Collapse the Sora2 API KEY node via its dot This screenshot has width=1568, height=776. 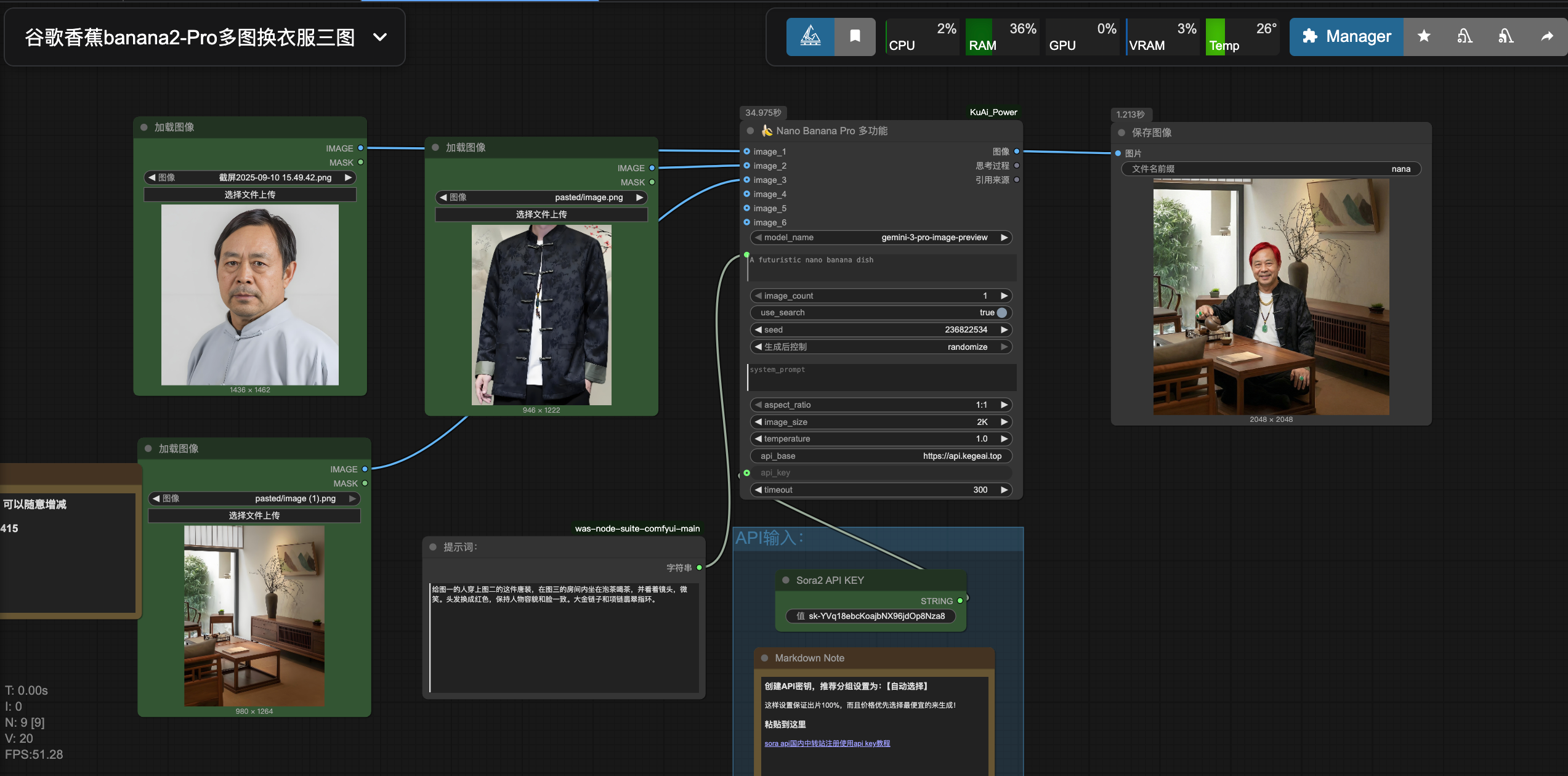coord(786,580)
